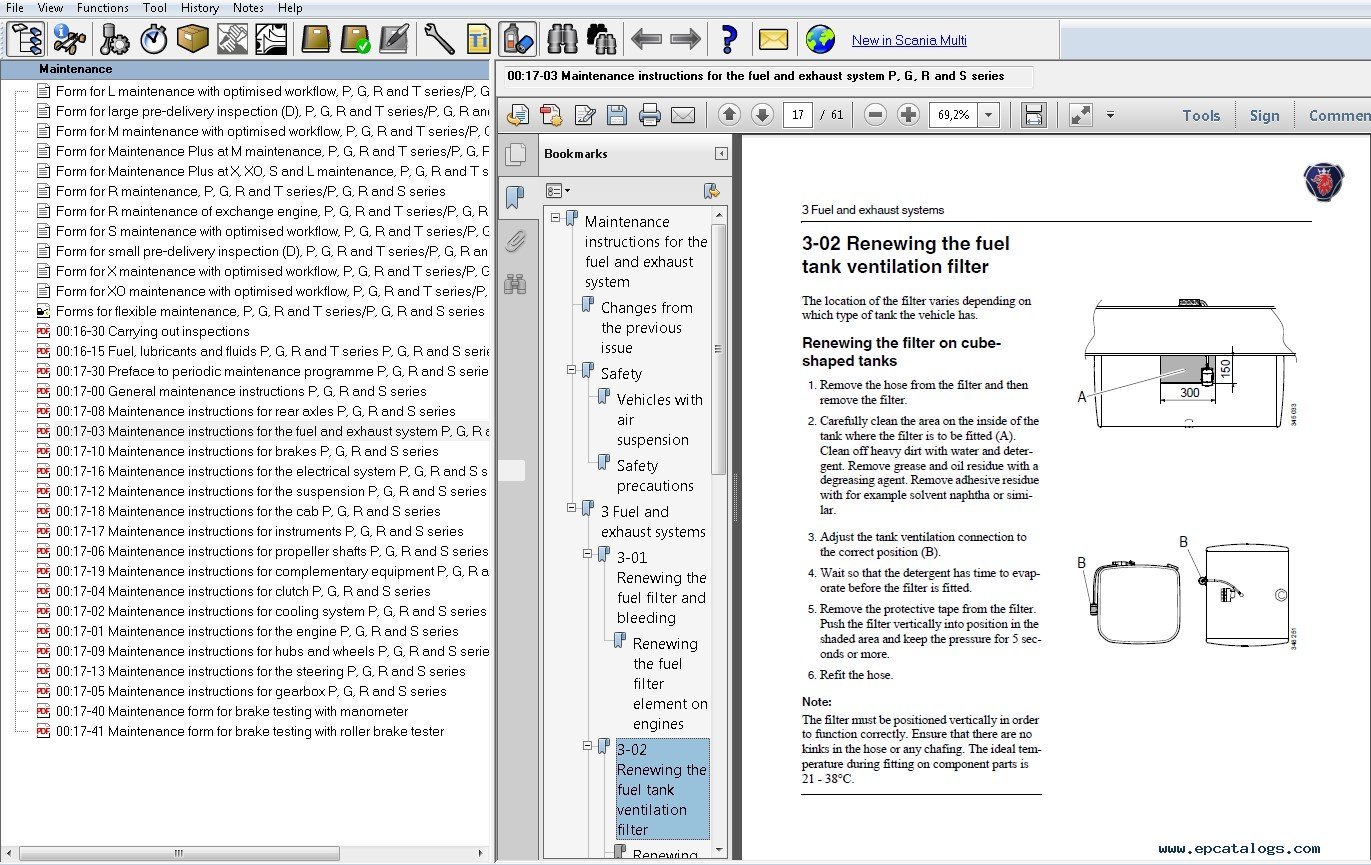
Task: Collapse the 3 Fuel and exhaust systems bookmark
Action: 572,508
